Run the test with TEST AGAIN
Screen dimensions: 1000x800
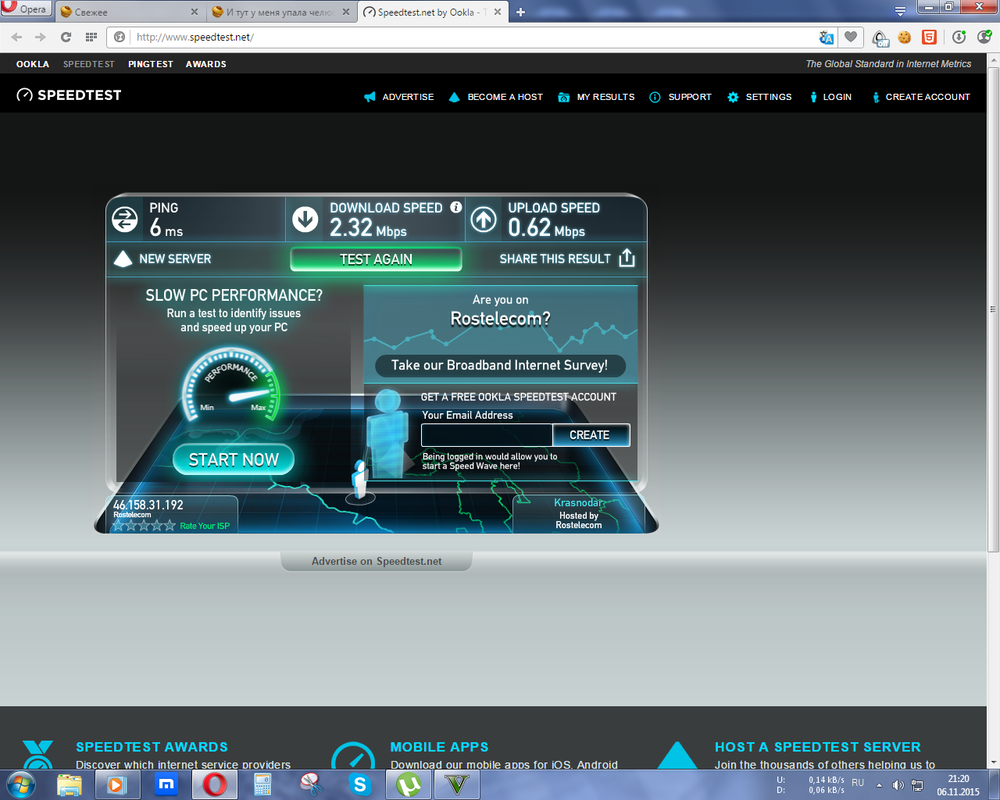point(376,259)
